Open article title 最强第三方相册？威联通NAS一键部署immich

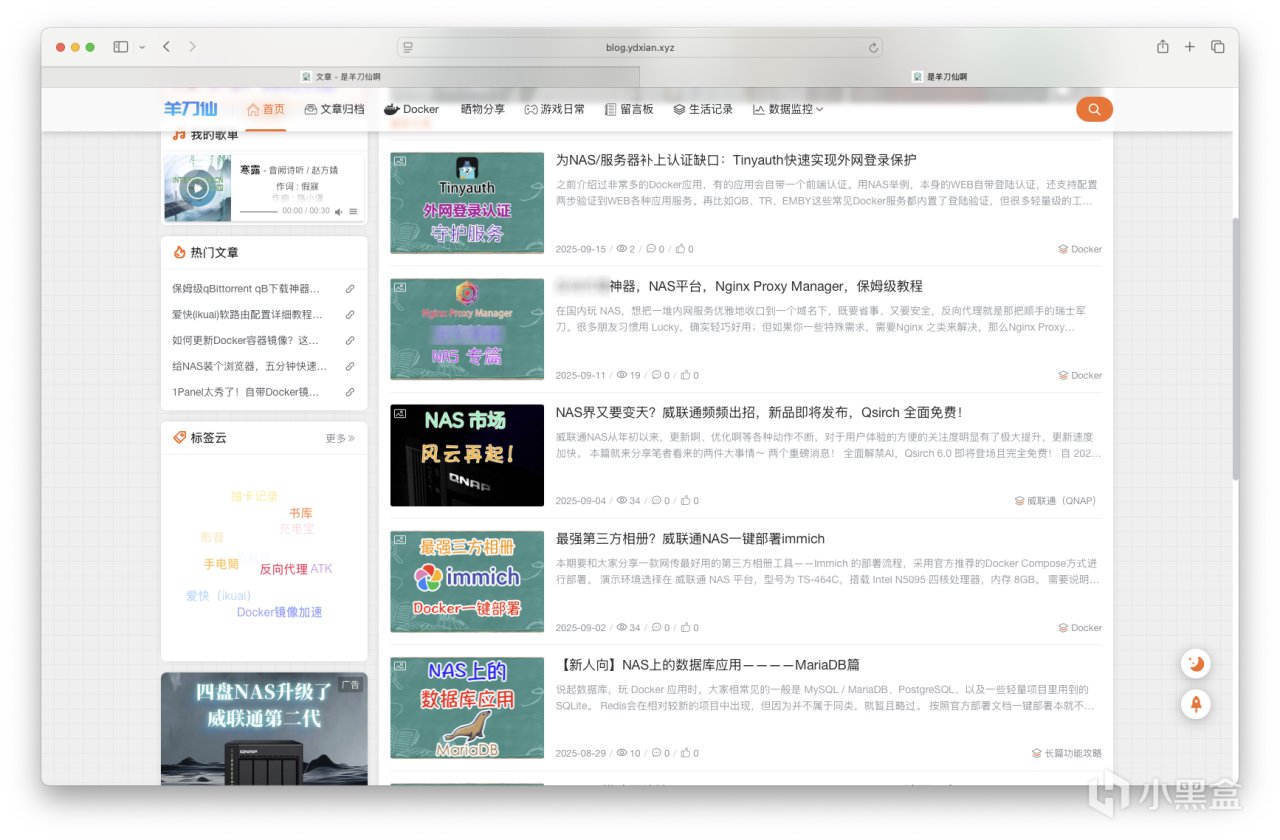point(690,539)
